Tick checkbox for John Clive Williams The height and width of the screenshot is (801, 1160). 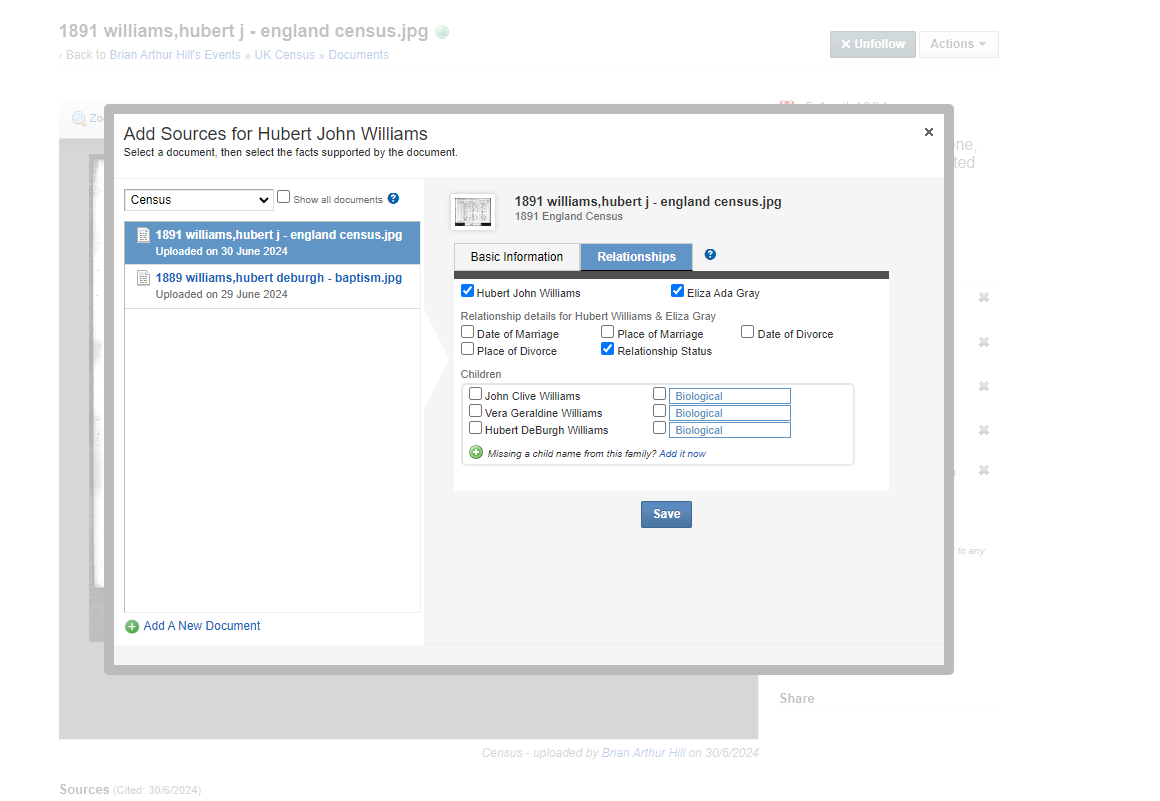(x=475, y=394)
